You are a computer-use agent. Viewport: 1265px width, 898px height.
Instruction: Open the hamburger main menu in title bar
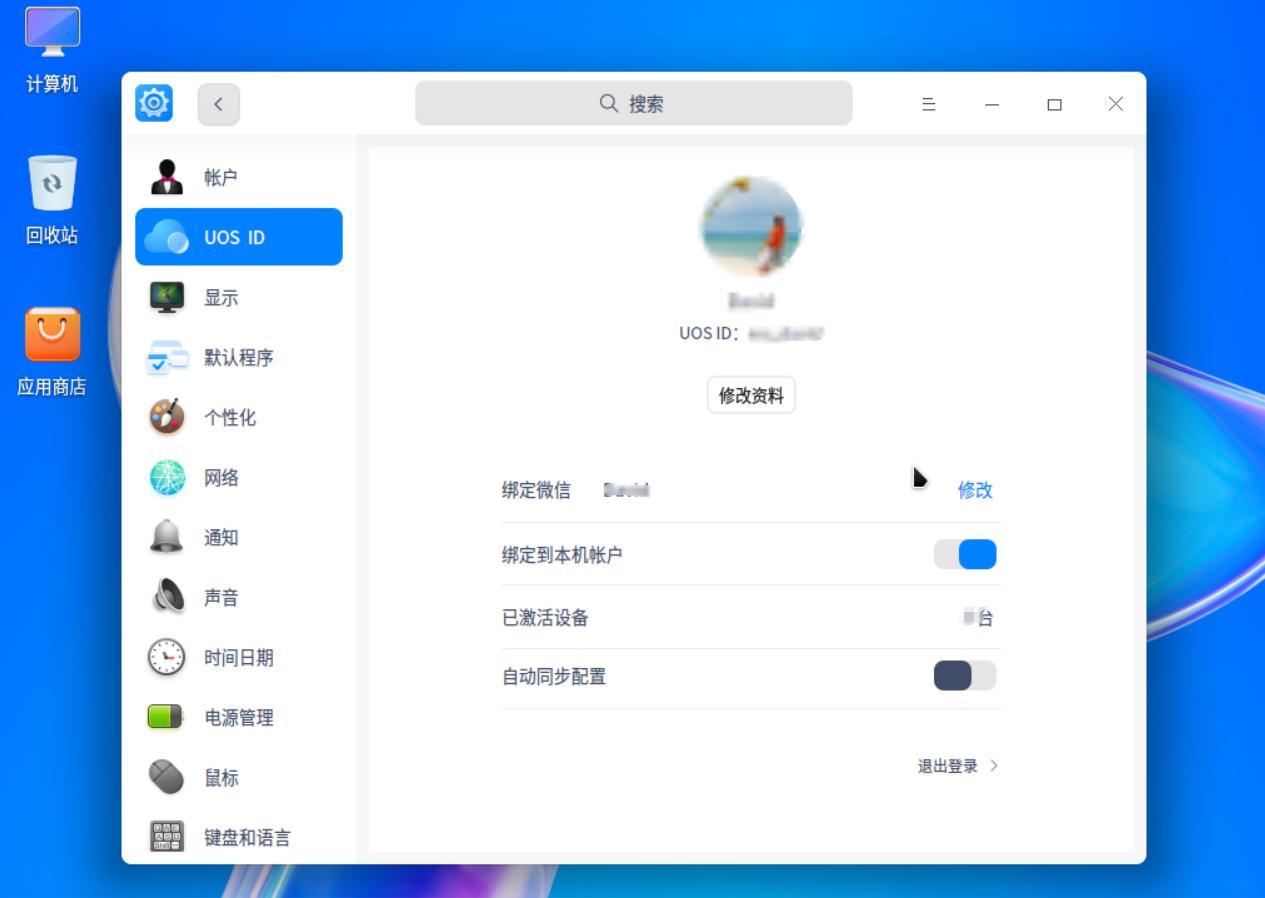pos(928,104)
